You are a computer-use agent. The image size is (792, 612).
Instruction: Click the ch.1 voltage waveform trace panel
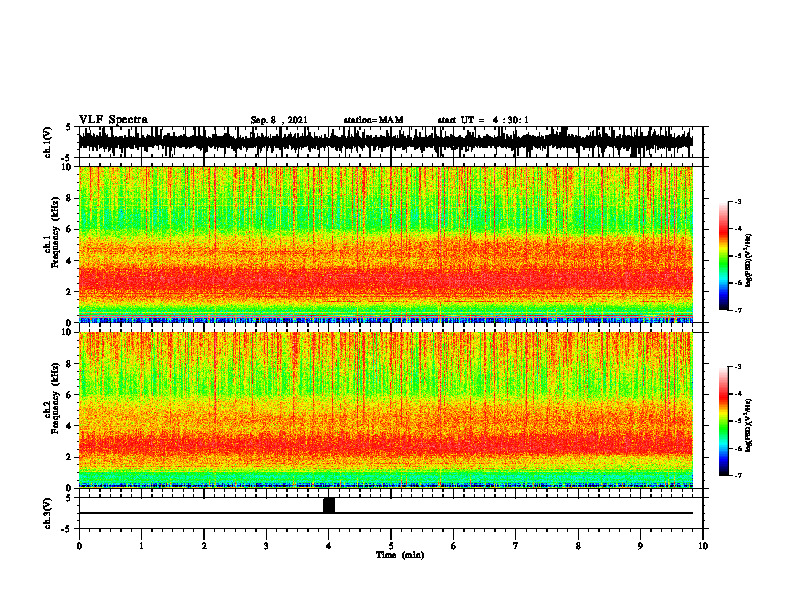coord(385,142)
